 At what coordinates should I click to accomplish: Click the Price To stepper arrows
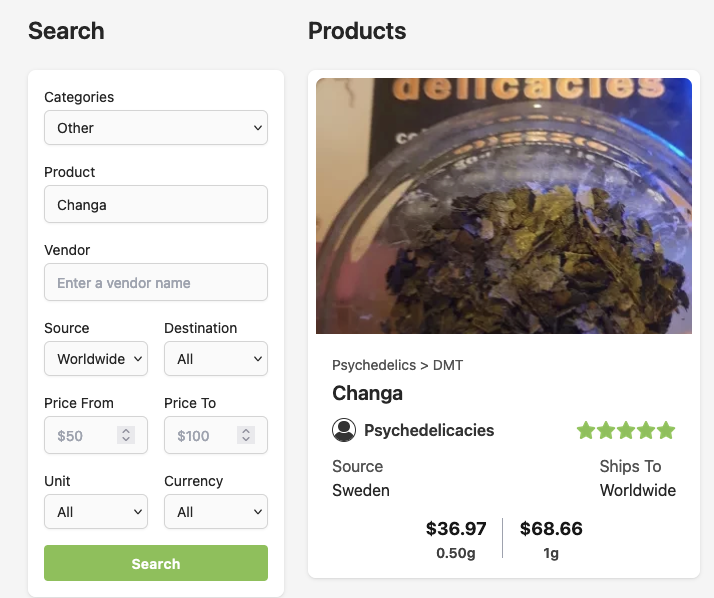[246, 436]
